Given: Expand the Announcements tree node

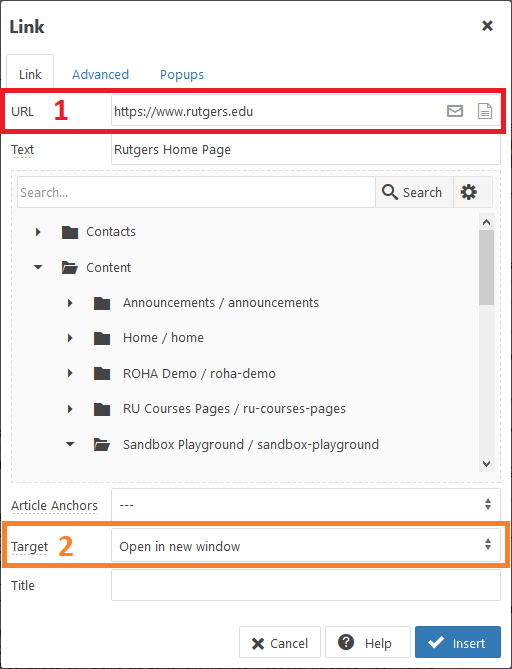Looking at the screenshot, I should pyautogui.click(x=70, y=303).
